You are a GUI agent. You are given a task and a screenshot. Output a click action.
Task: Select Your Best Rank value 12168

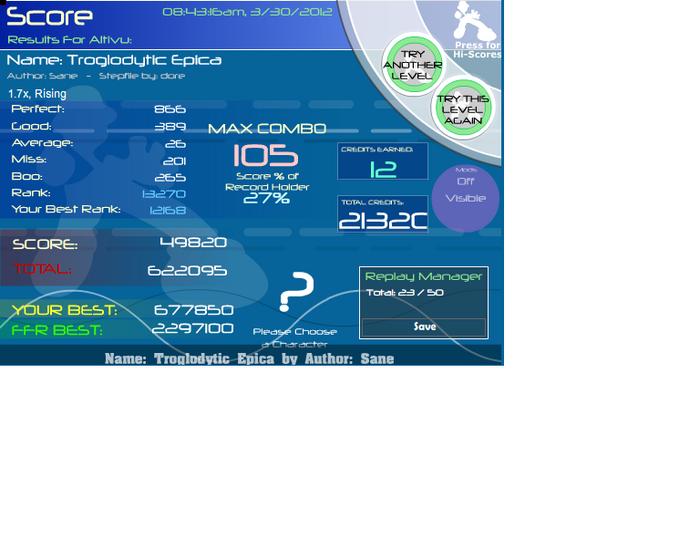(167, 210)
